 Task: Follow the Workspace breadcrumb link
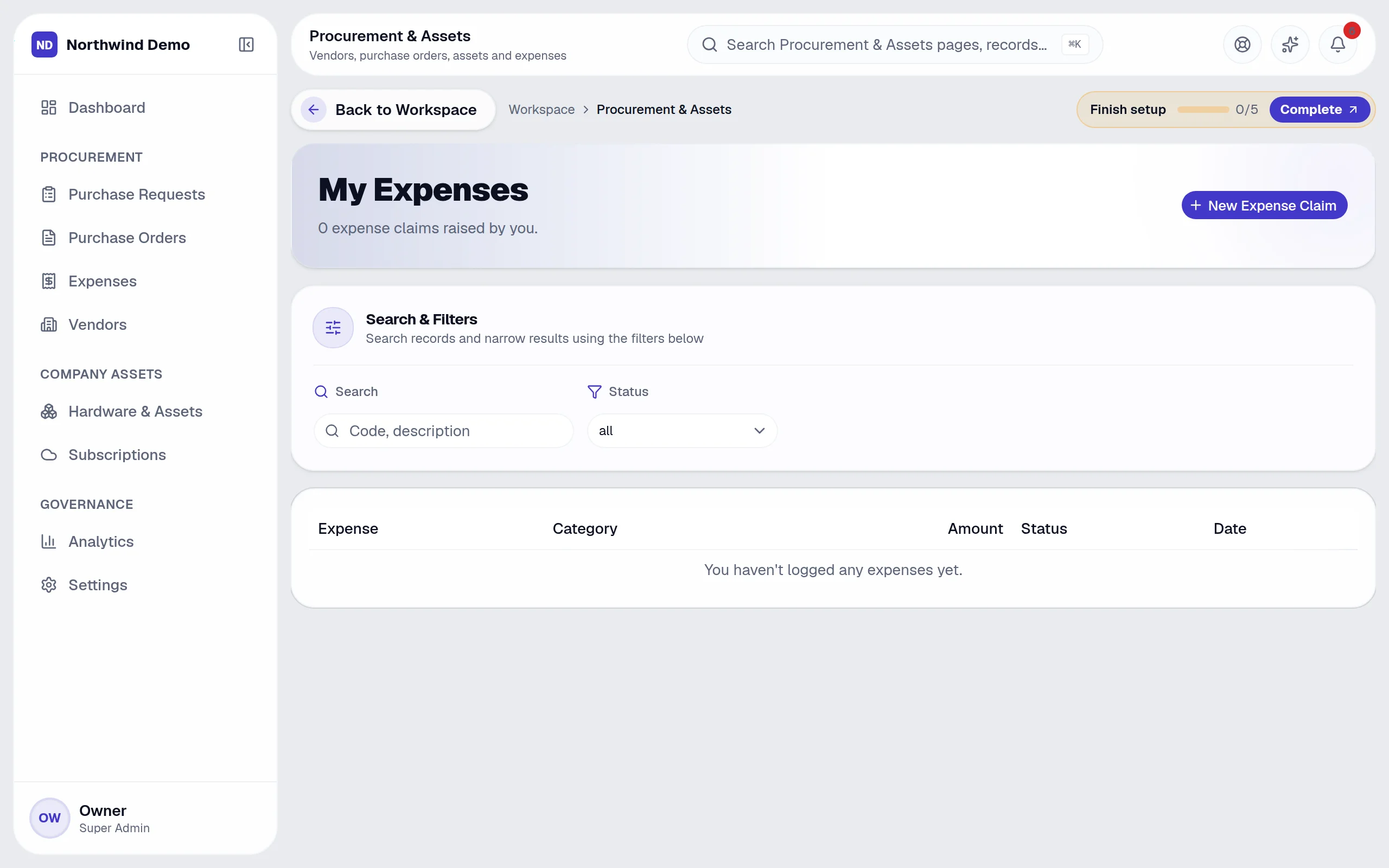[541, 110]
